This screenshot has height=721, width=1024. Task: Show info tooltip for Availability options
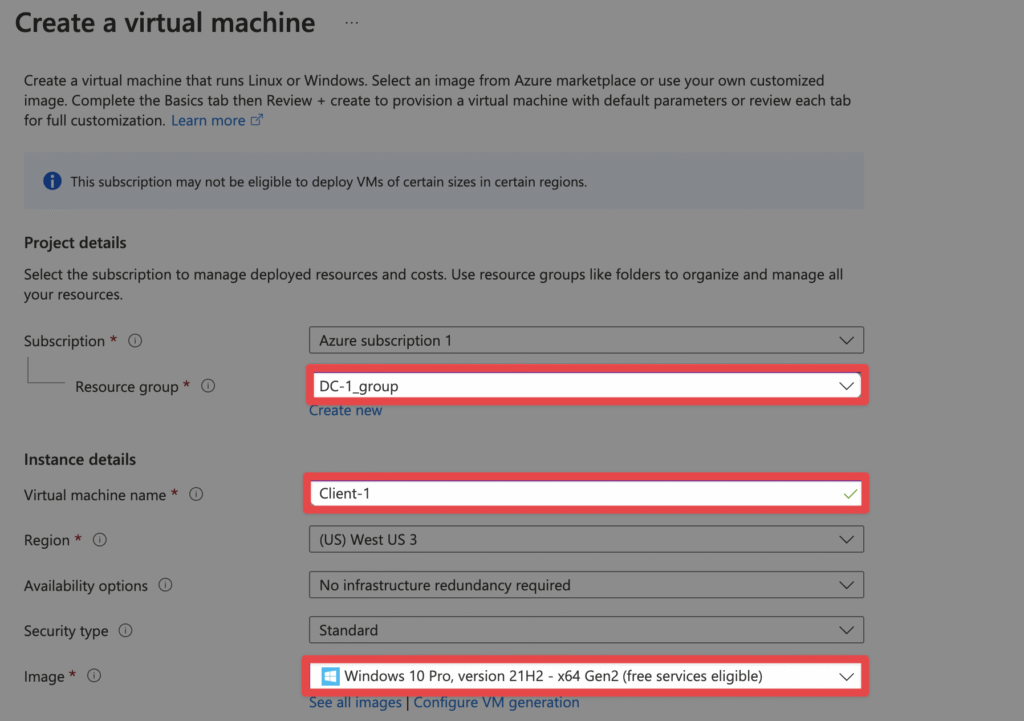[x=165, y=585]
